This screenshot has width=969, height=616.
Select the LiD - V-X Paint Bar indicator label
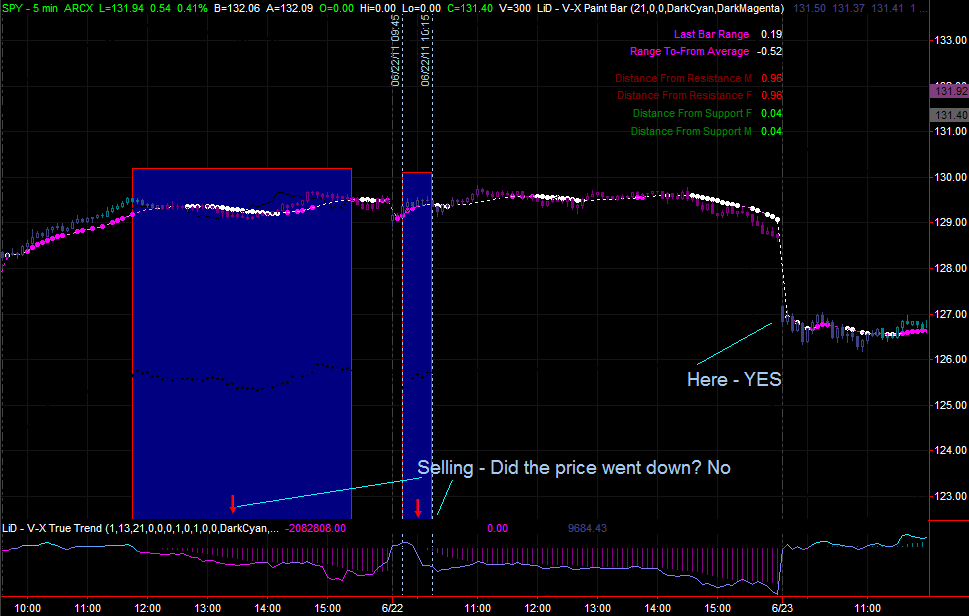coord(660,9)
